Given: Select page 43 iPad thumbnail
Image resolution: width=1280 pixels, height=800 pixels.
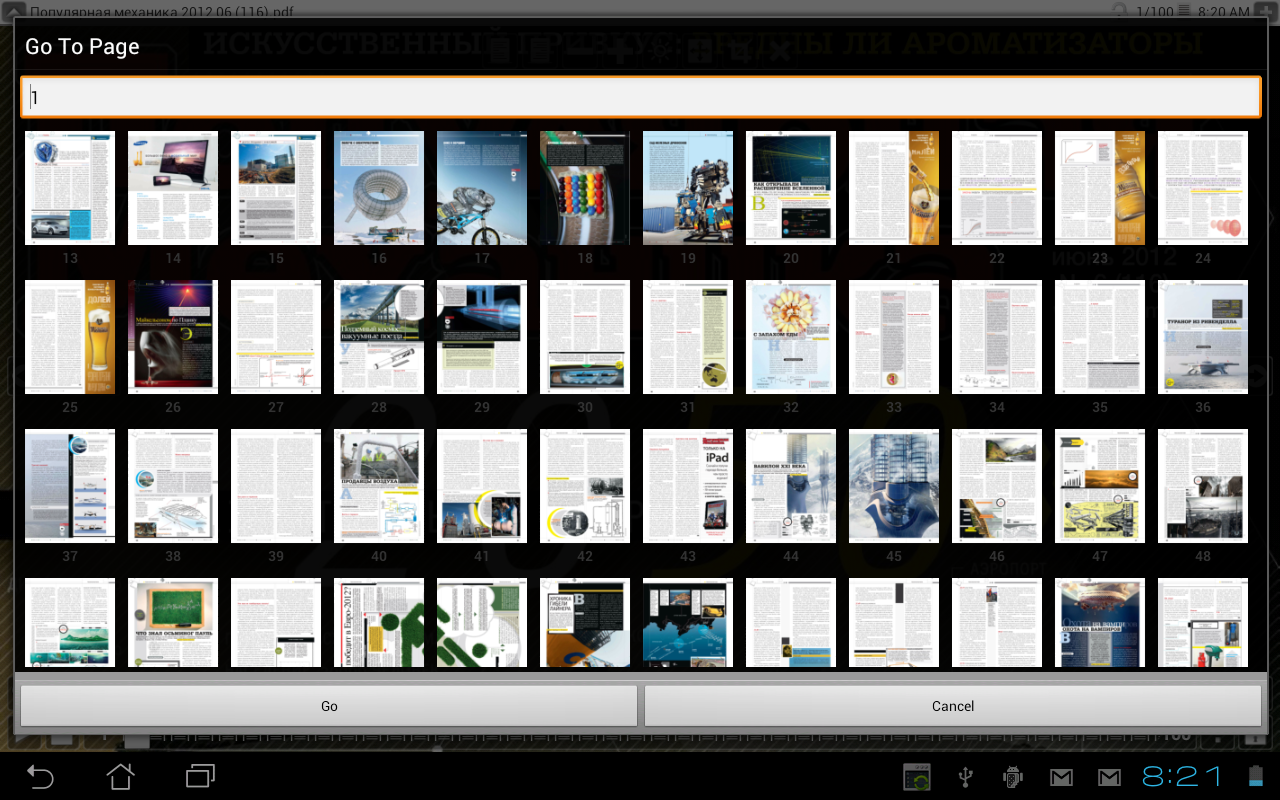Looking at the screenshot, I should click(x=688, y=486).
